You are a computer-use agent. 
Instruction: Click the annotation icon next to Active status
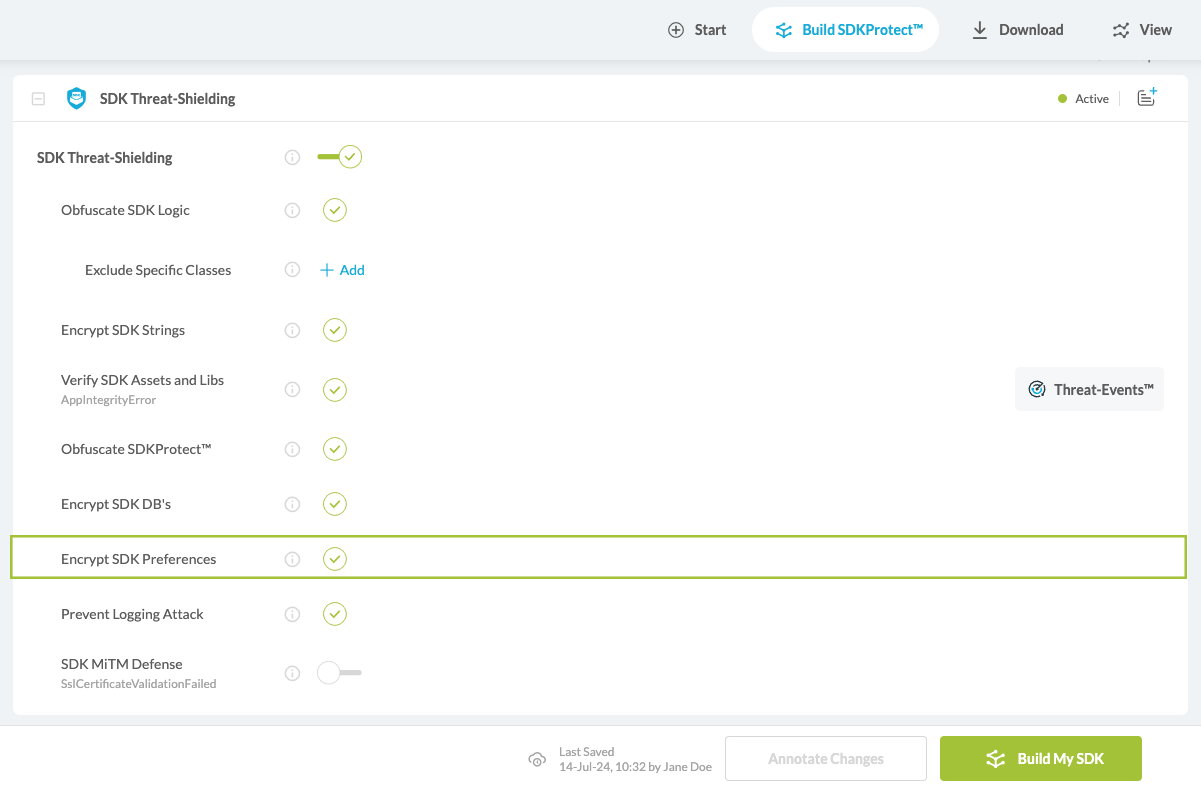tap(1146, 97)
